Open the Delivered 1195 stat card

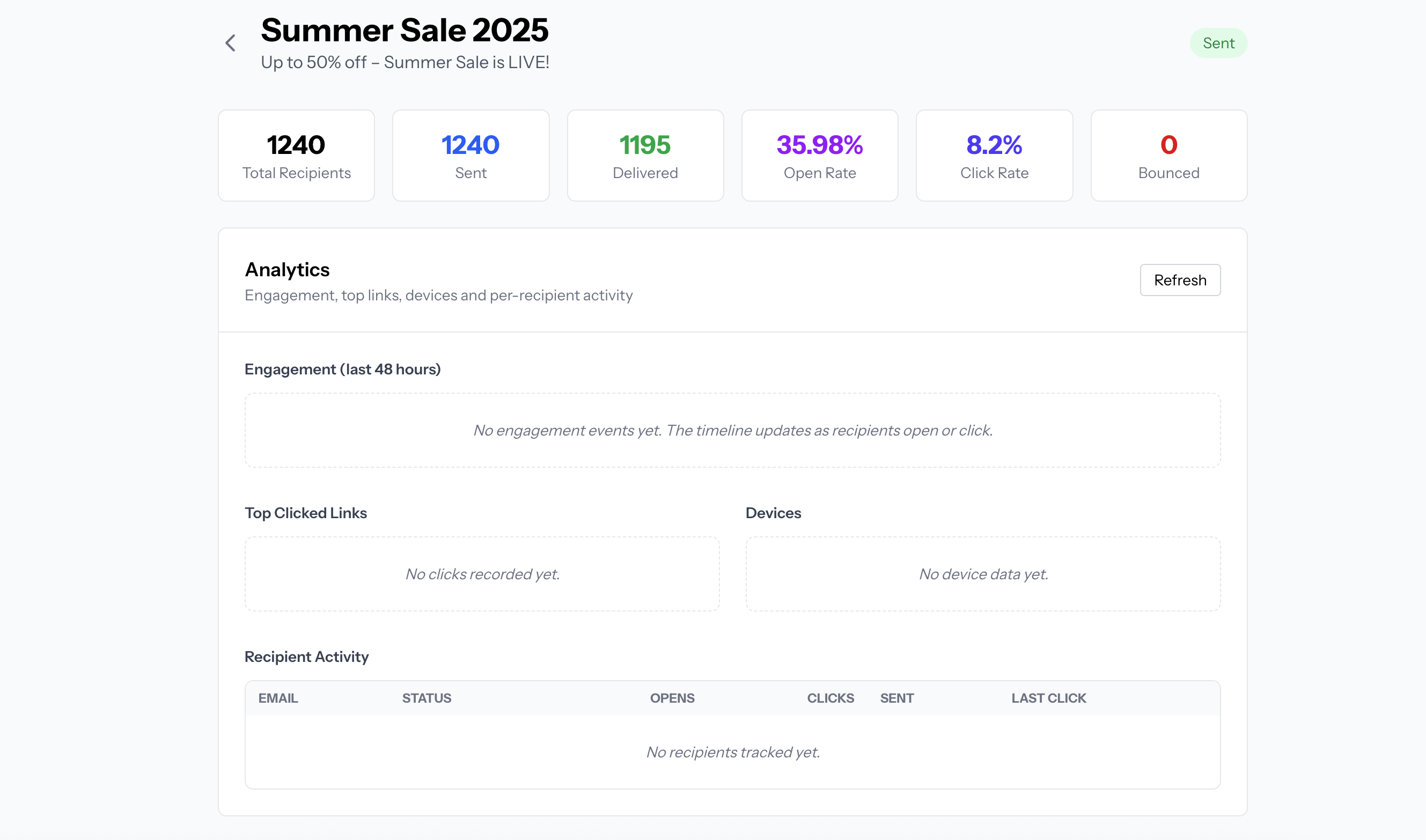645,156
